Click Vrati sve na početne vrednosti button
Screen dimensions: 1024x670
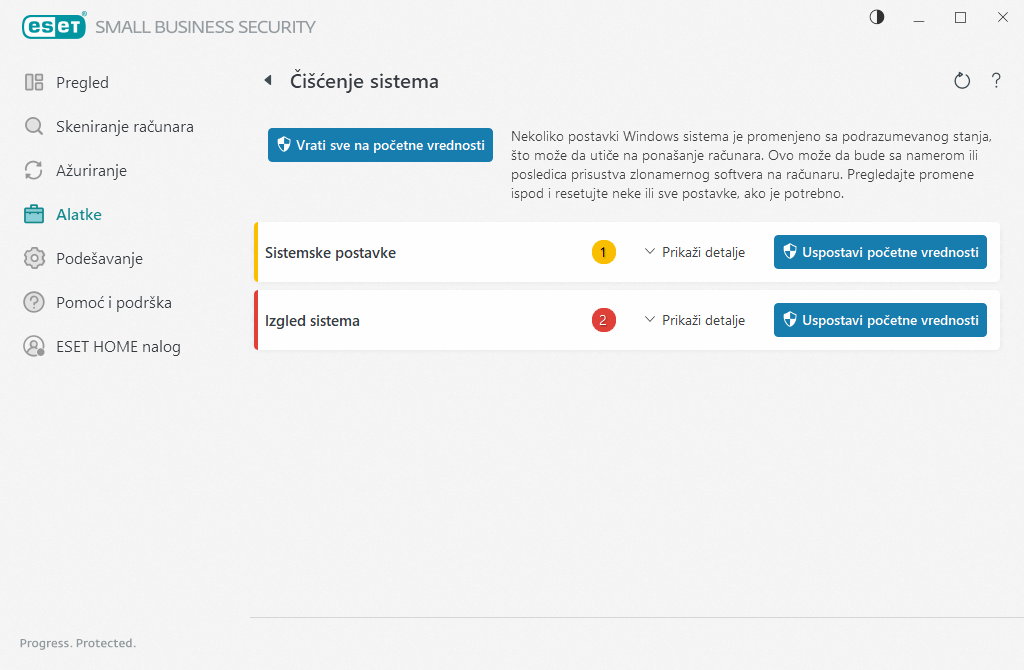(x=380, y=145)
